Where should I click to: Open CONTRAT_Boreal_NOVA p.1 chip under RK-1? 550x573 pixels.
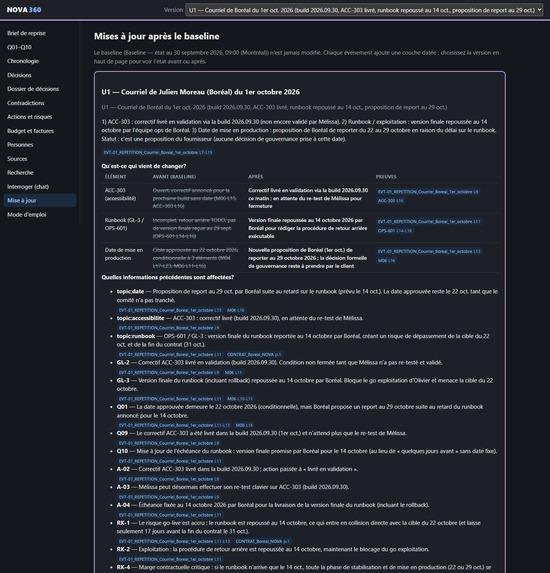pyautogui.click(x=262, y=541)
